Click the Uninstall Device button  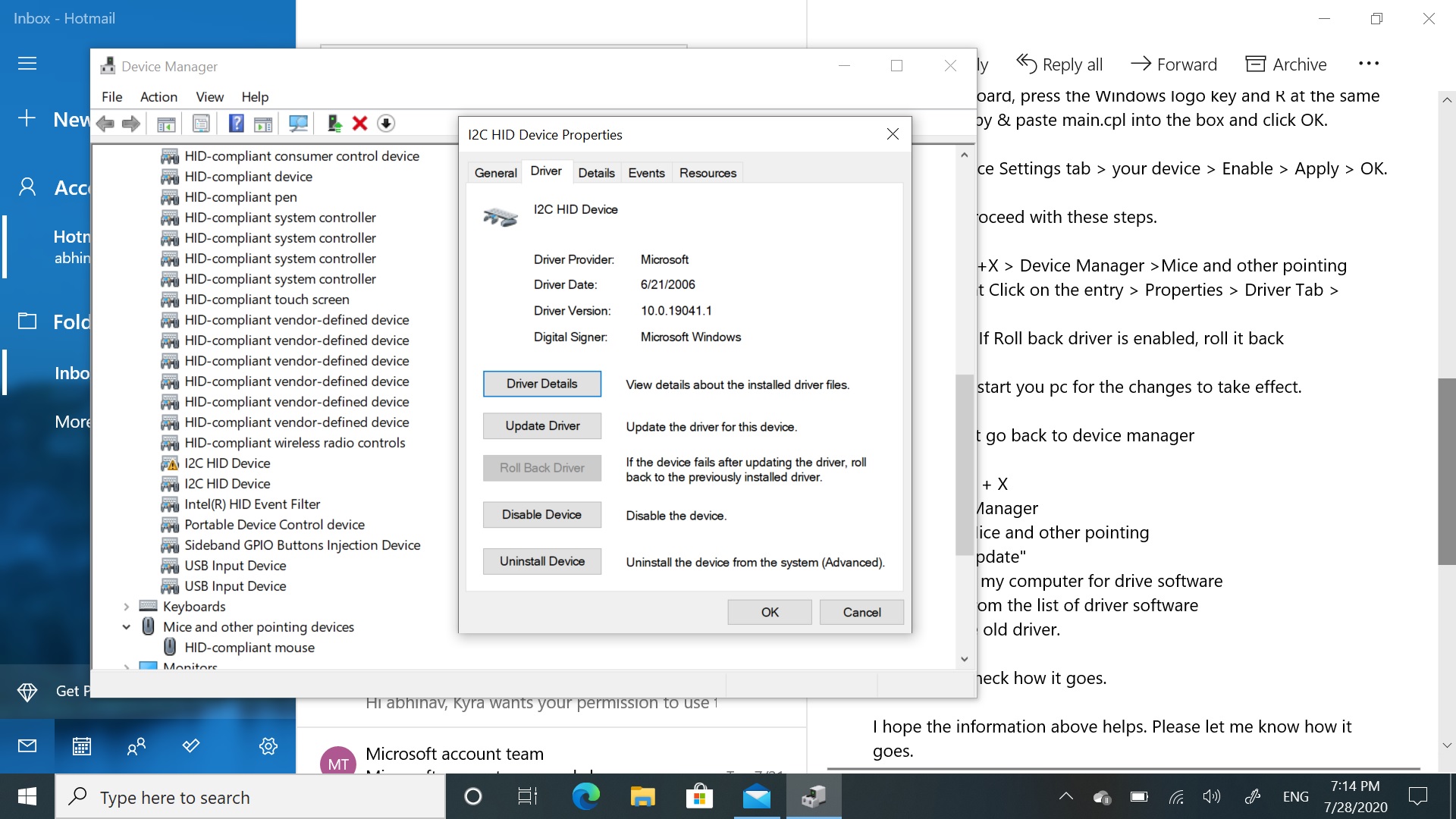click(x=541, y=561)
